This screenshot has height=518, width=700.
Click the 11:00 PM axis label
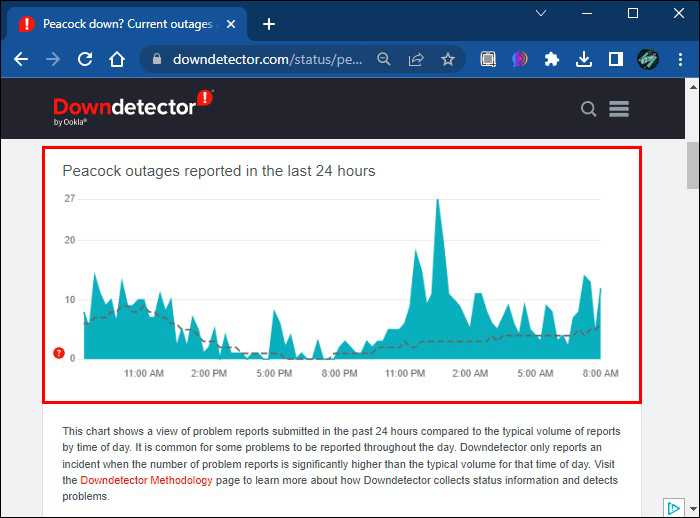point(405,373)
